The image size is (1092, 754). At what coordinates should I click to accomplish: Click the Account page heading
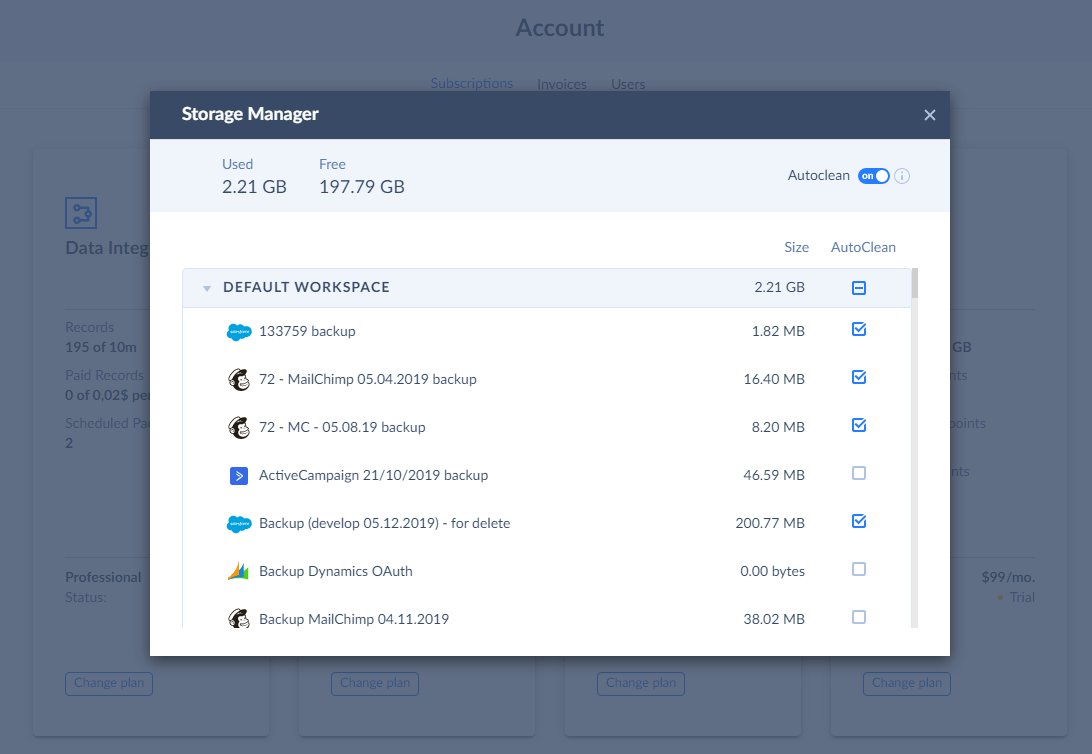click(560, 28)
